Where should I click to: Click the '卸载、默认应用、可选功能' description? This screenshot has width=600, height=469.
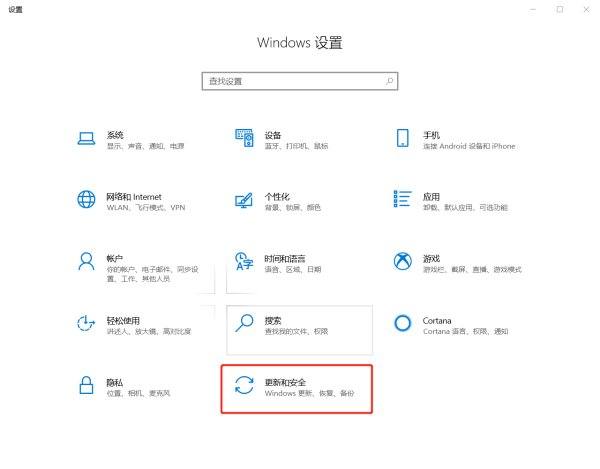tap(465, 207)
